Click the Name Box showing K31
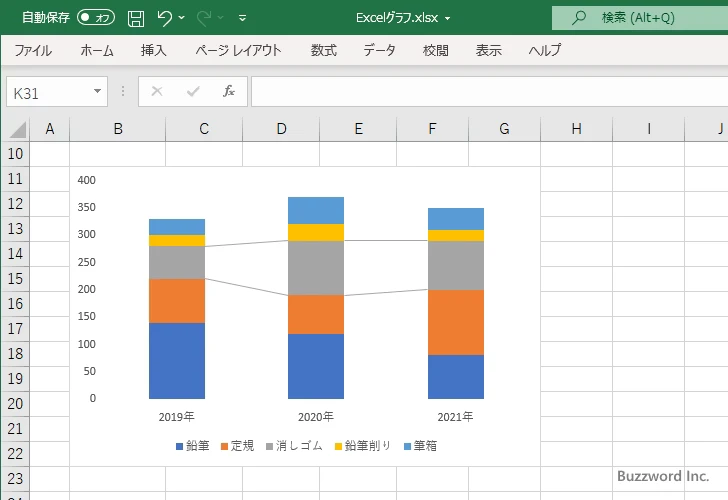This screenshot has width=728, height=500. [49, 92]
